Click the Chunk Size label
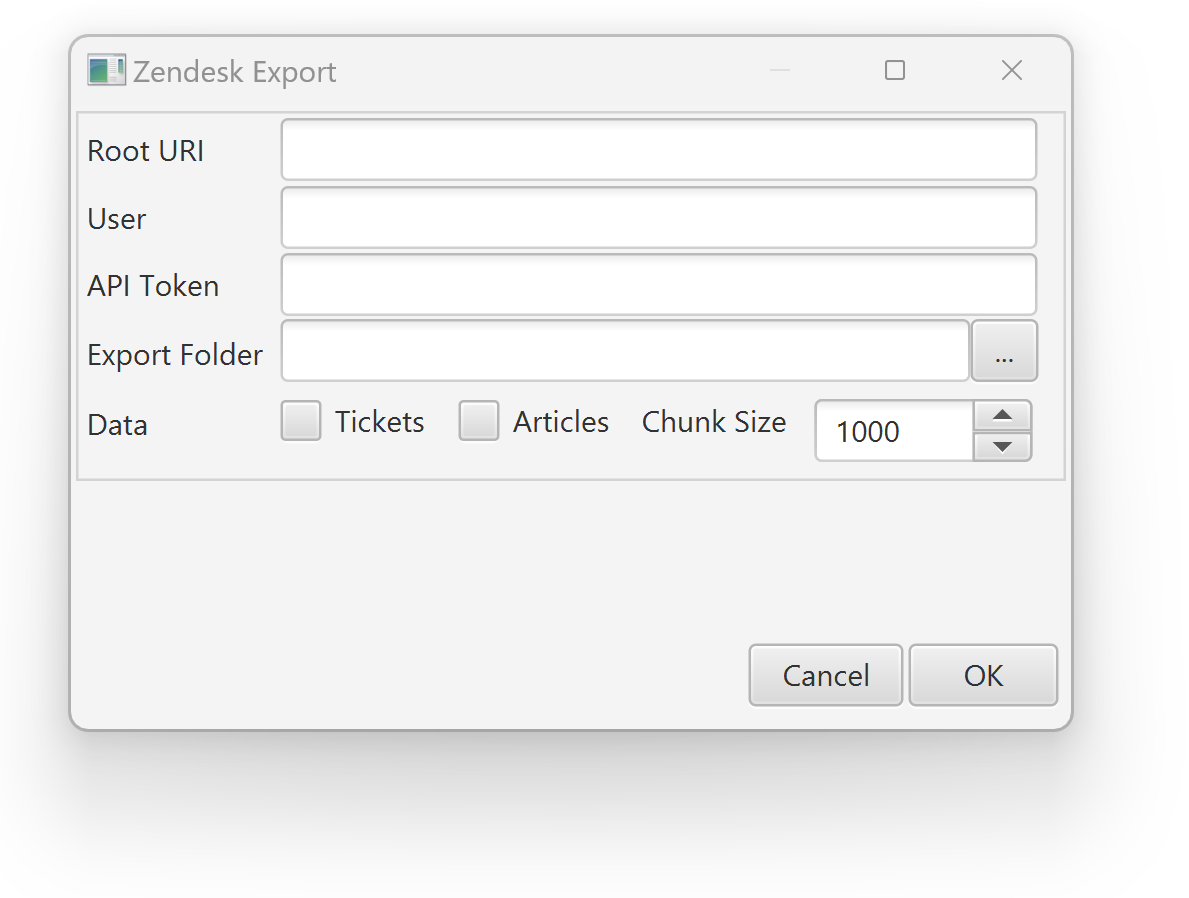Screen dimensions: 1189x898 click(714, 422)
